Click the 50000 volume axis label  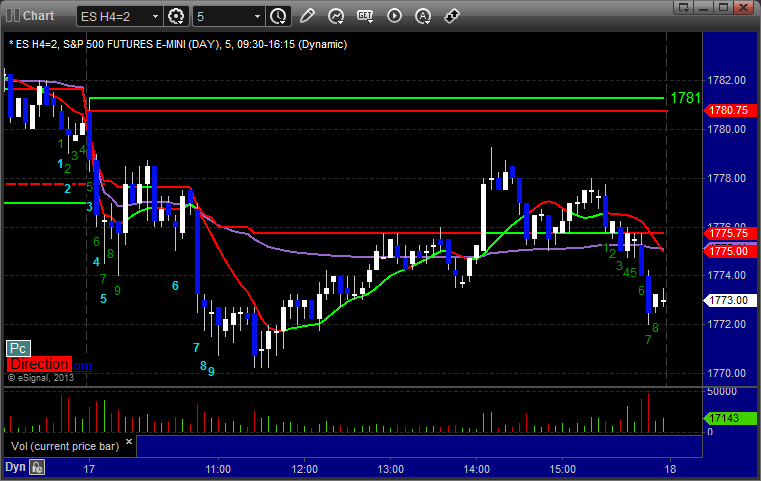tap(722, 391)
